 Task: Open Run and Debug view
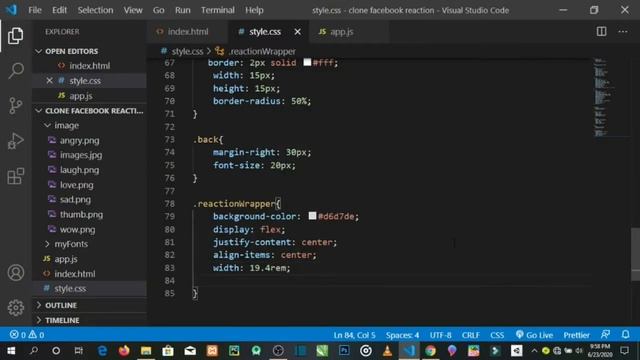pyautogui.click(x=16, y=141)
